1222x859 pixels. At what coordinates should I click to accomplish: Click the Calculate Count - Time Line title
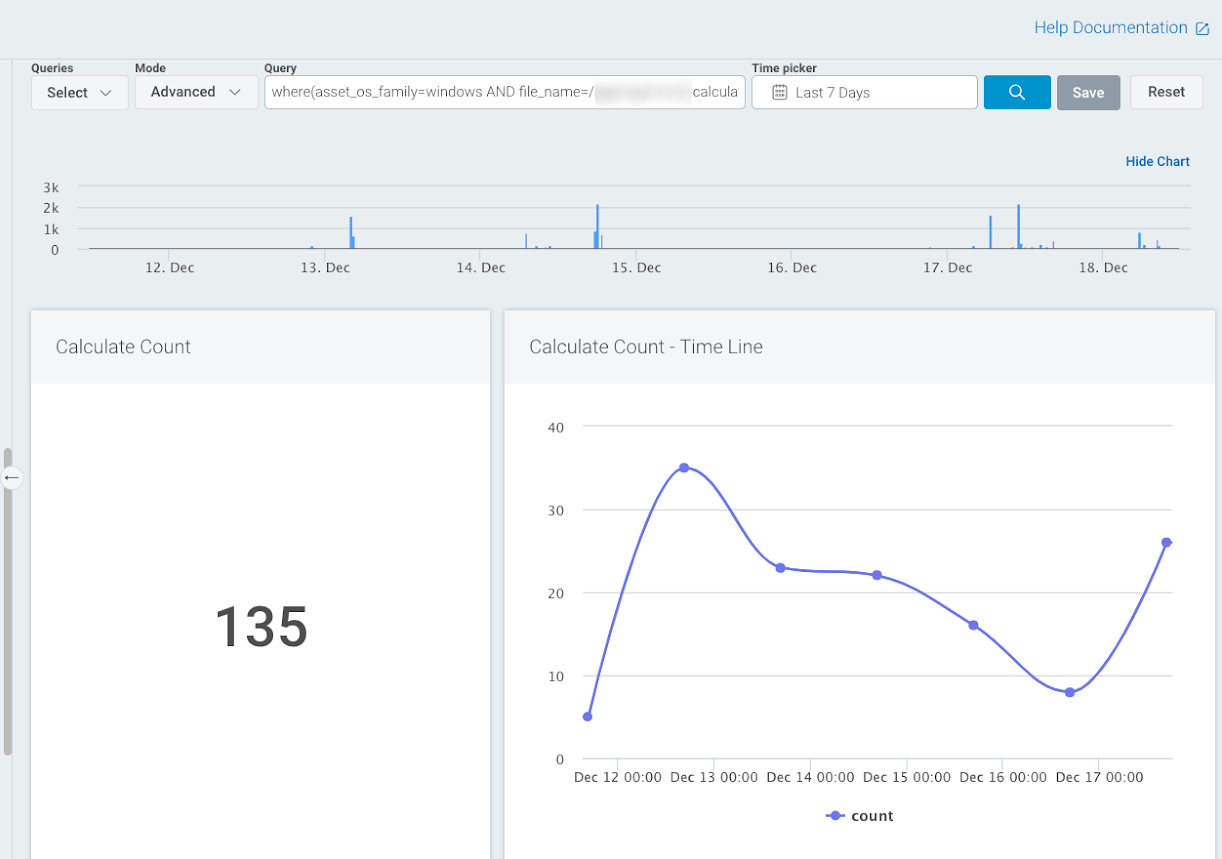pos(646,347)
